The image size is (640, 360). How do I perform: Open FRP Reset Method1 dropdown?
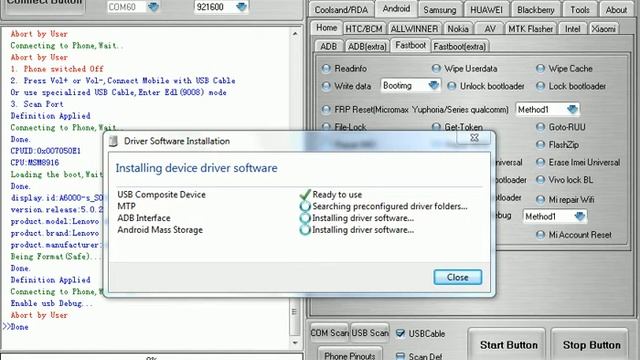[572, 109]
